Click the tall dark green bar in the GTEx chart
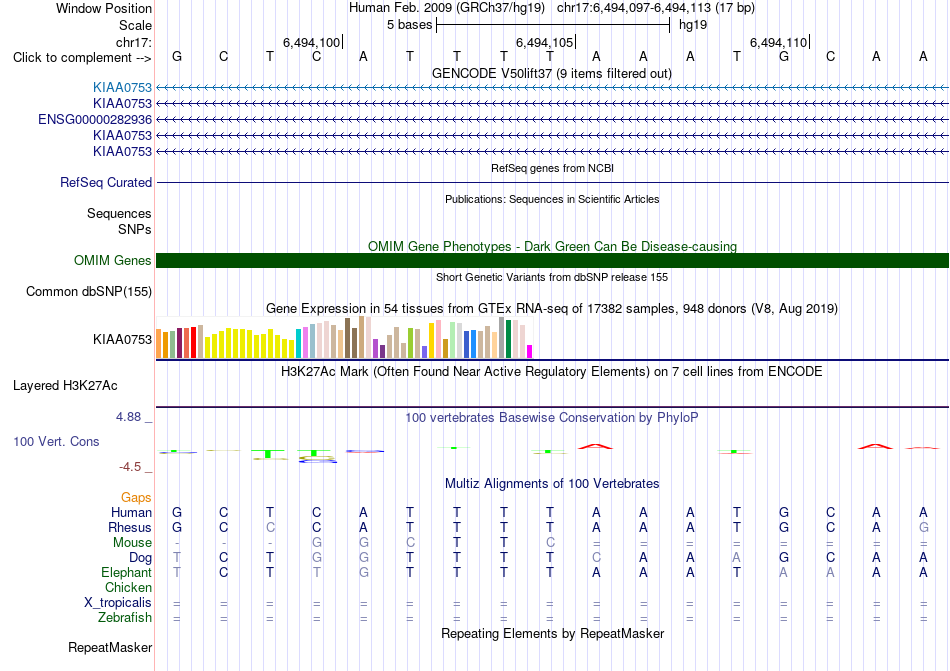The height and width of the screenshot is (671, 950). [x=508, y=339]
